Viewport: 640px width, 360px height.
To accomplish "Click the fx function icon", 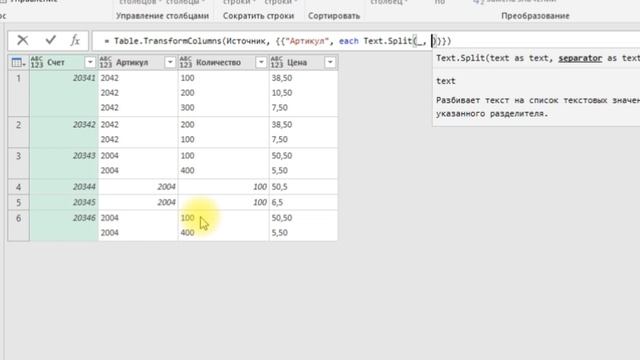I will coord(75,40).
